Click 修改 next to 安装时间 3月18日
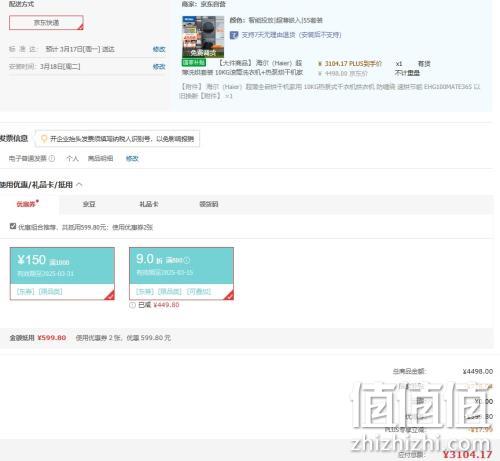 159,67
